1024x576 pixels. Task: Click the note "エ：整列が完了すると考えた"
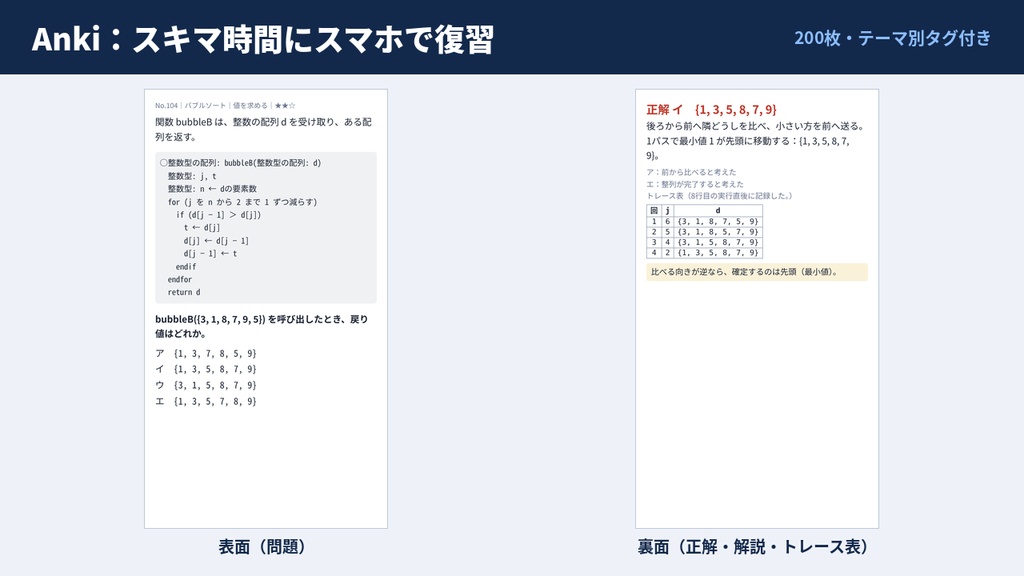695,184
